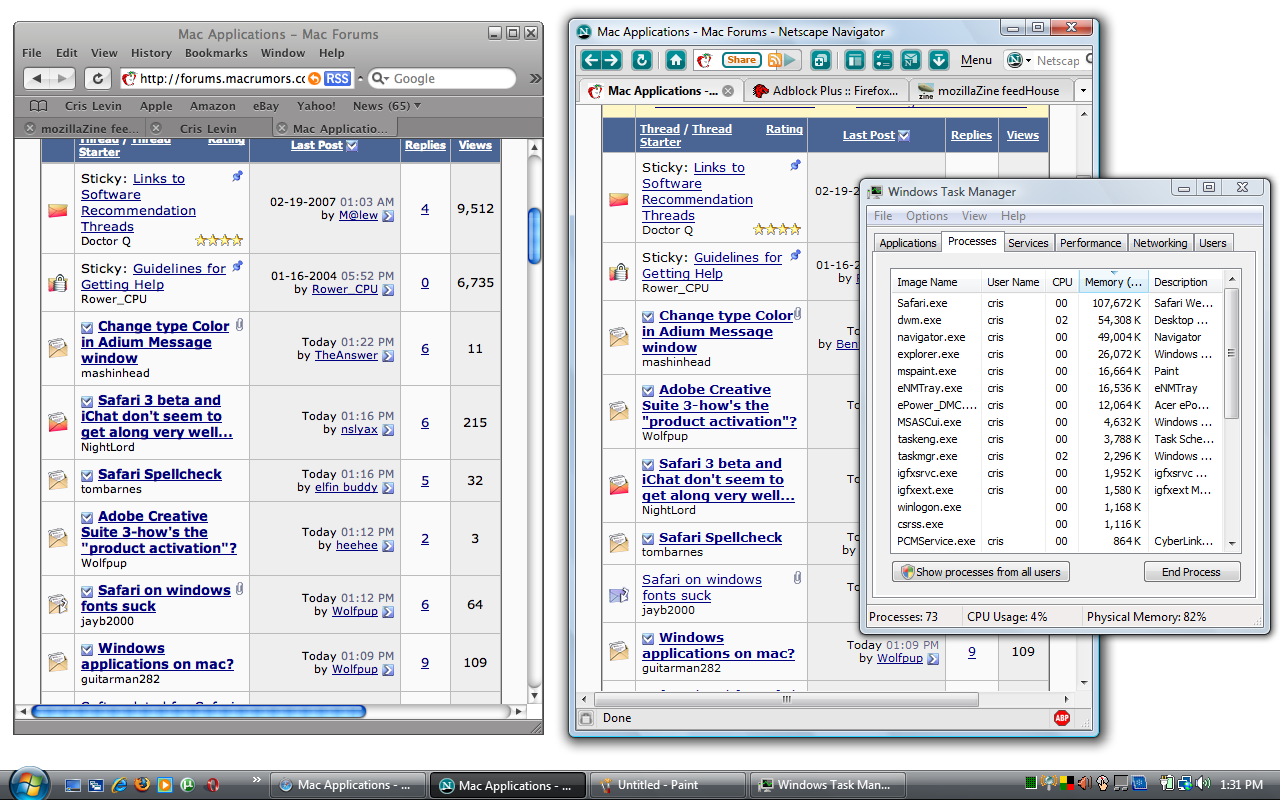Open Netscape's search engine dropdown
The width and height of the screenshot is (1280, 800).
(x=1018, y=60)
